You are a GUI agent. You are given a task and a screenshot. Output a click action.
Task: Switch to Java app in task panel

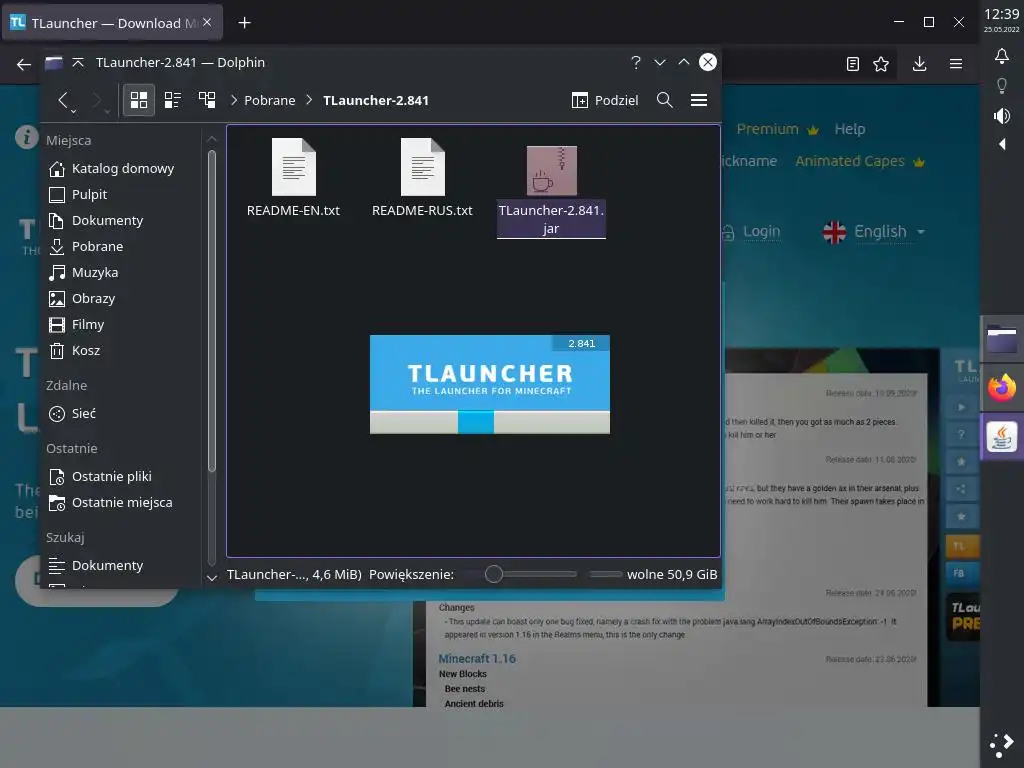click(x=1002, y=437)
